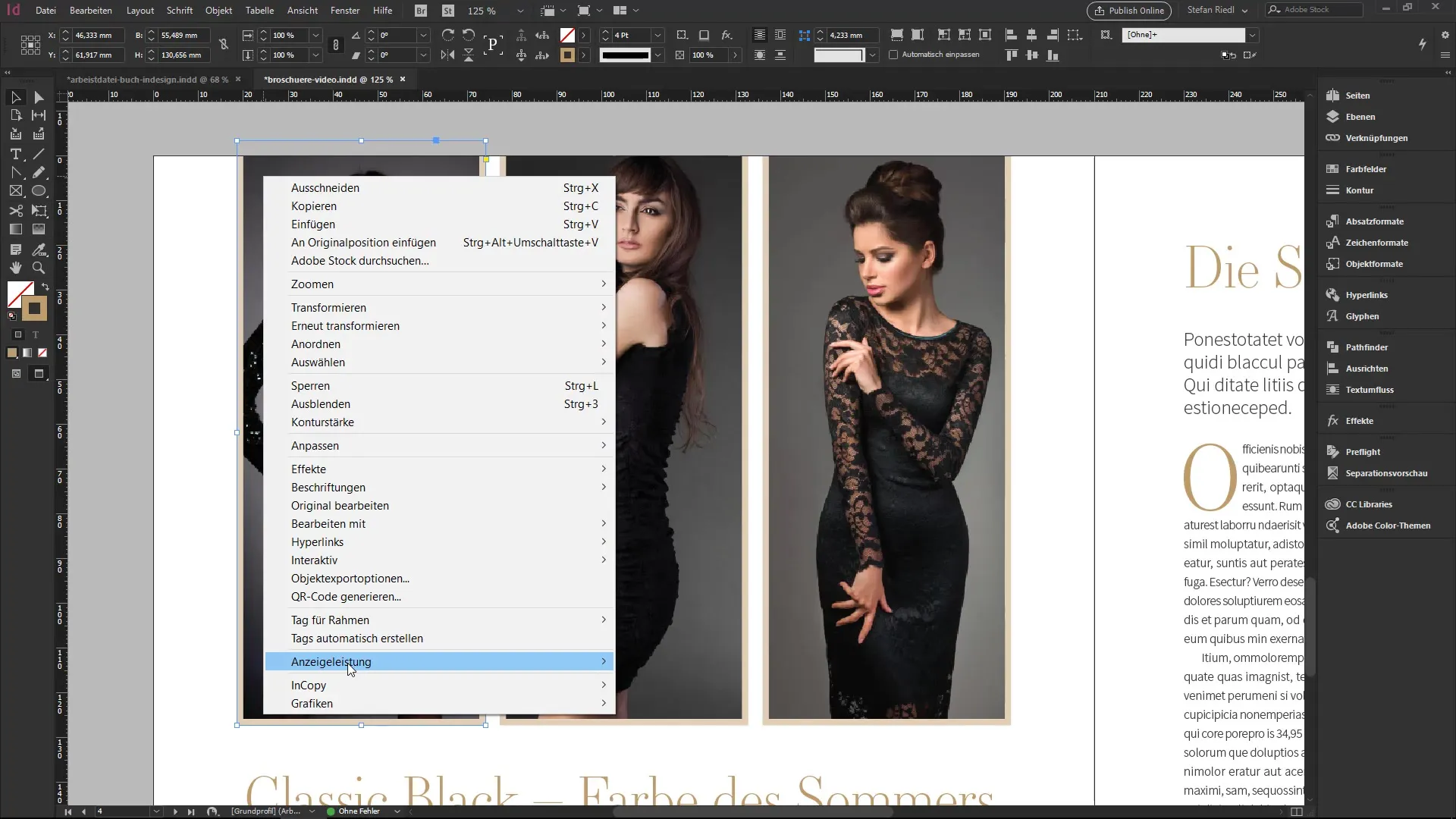
Task: Select the Zoom magnifier tool
Action: click(39, 268)
